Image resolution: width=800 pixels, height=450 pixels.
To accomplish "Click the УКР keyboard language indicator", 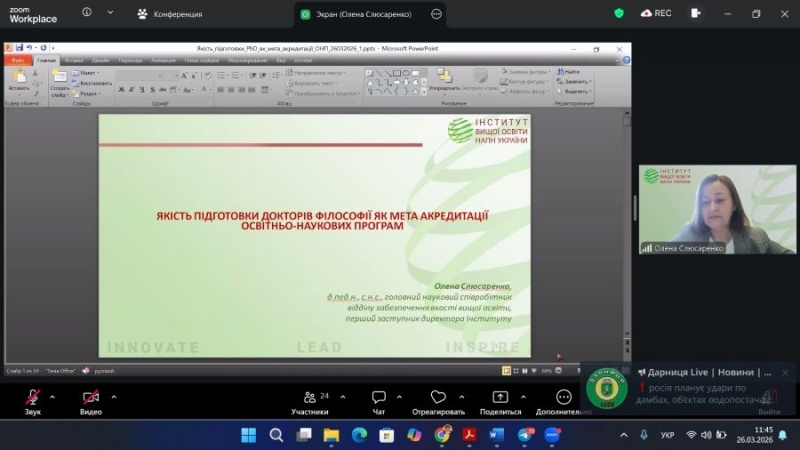I will pyautogui.click(x=668, y=435).
